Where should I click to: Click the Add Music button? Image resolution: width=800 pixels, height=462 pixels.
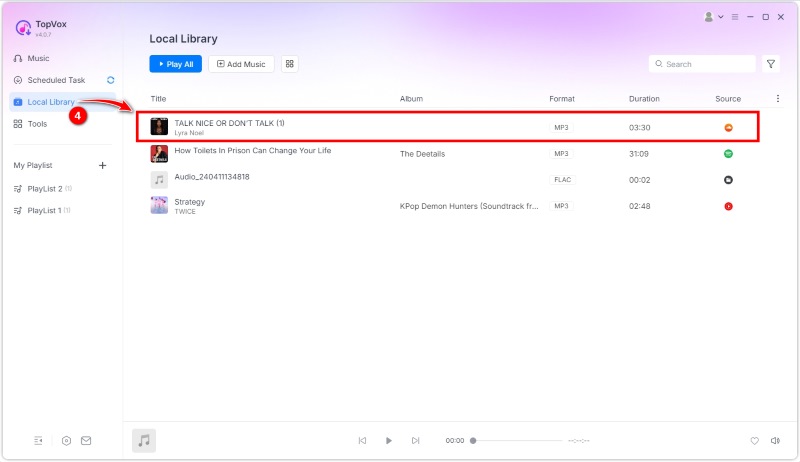pos(241,64)
